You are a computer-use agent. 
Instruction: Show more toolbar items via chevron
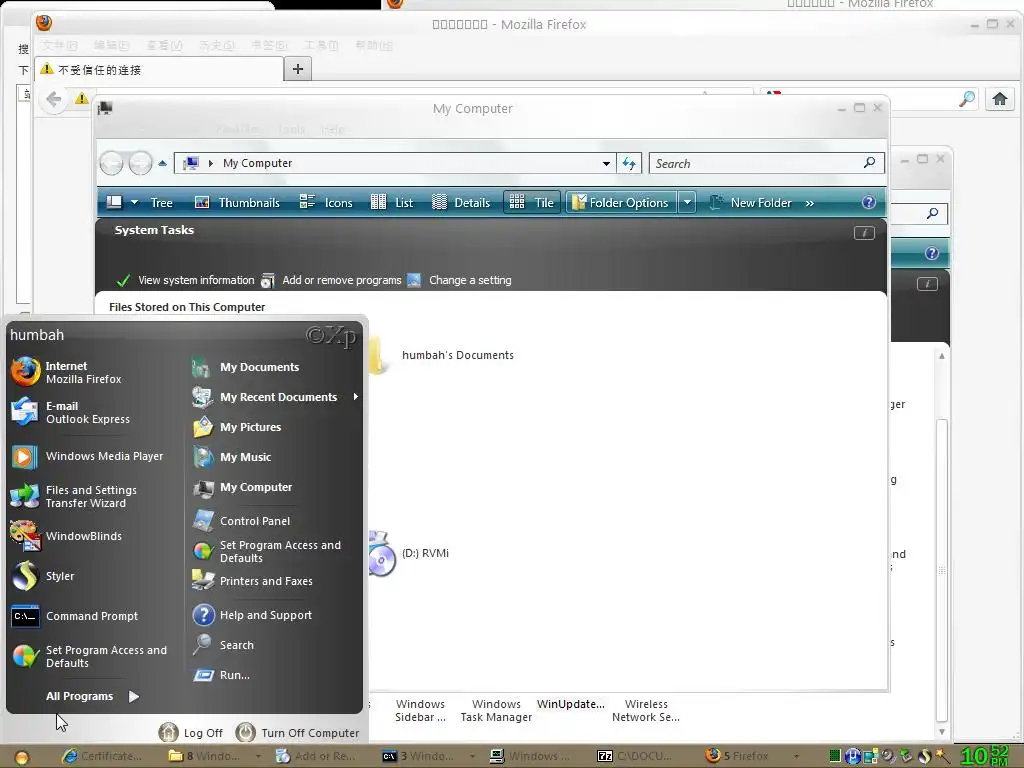click(x=810, y=204)
